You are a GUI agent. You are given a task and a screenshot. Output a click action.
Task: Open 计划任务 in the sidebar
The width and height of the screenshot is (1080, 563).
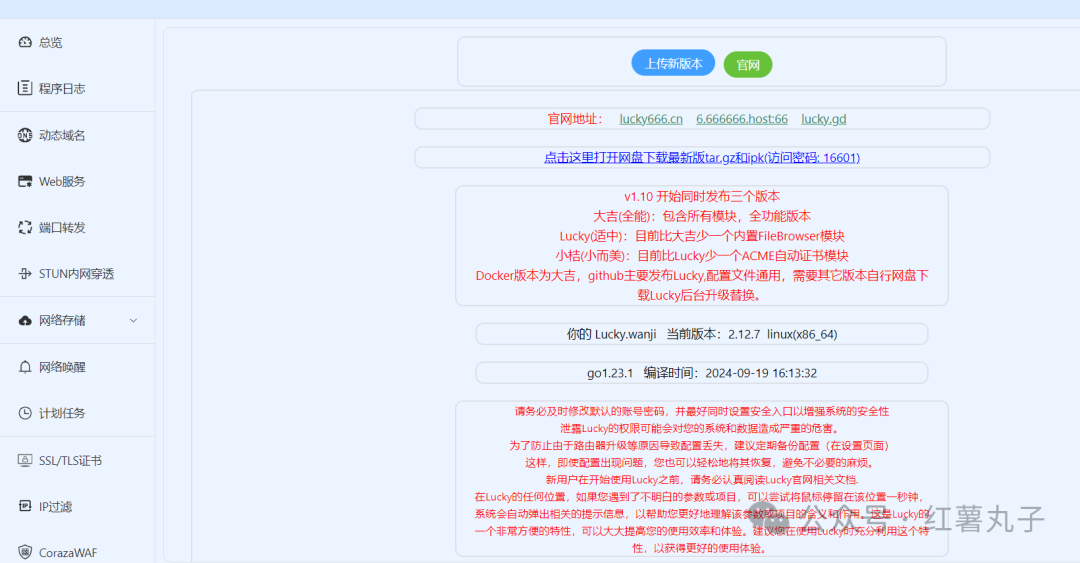[77, 413]
